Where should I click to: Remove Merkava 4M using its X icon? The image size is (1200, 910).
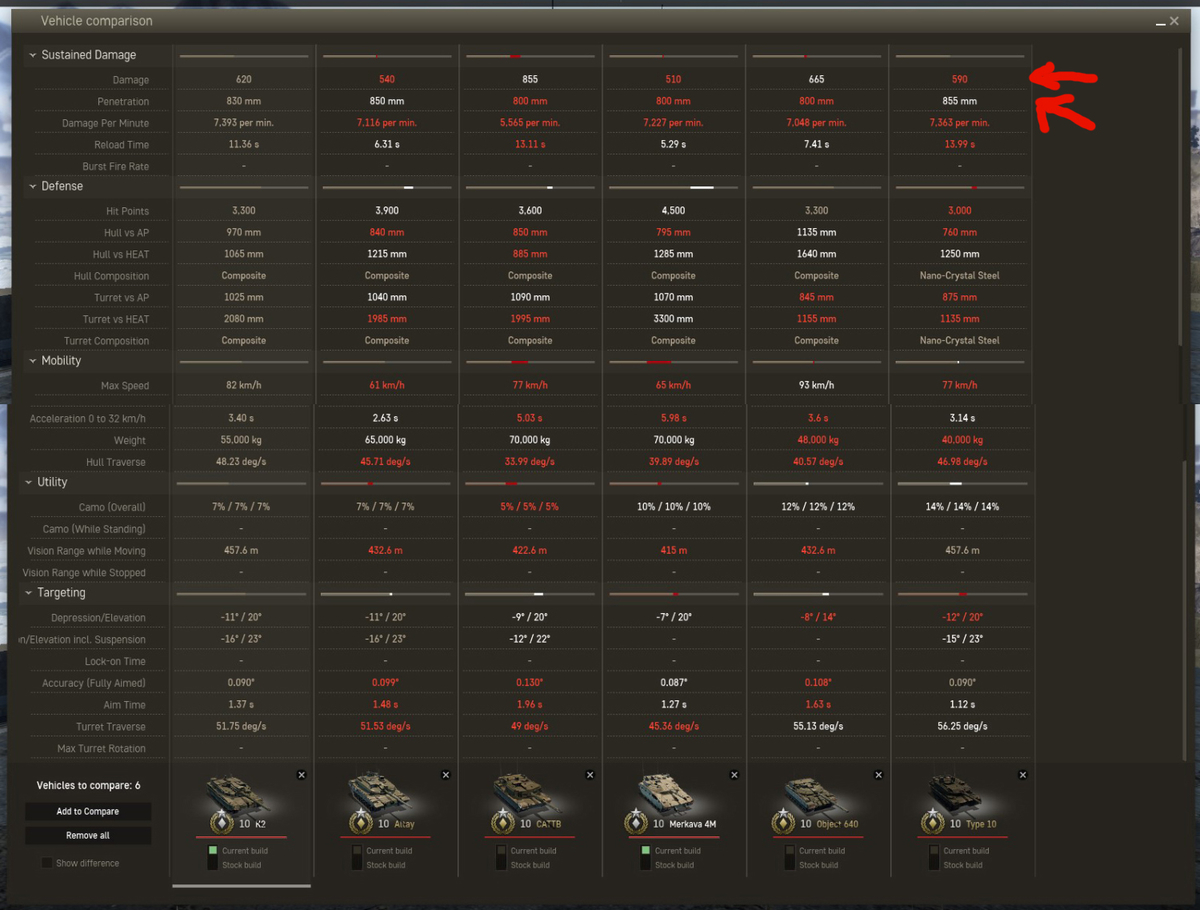coord(735,775)
